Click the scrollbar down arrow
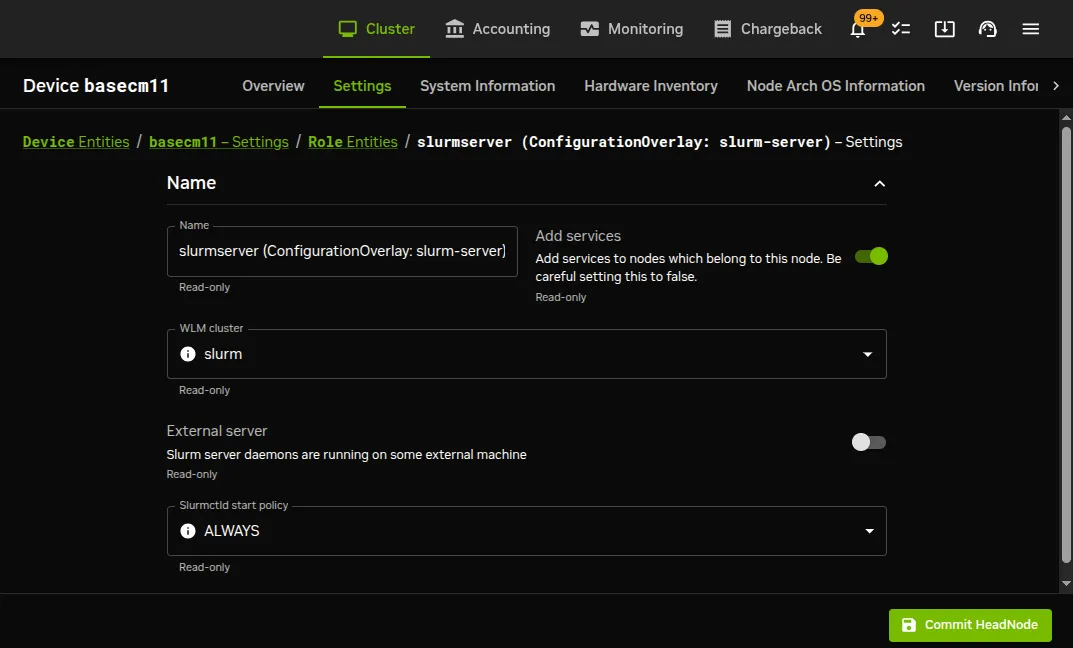 [x=1065, y=584]
